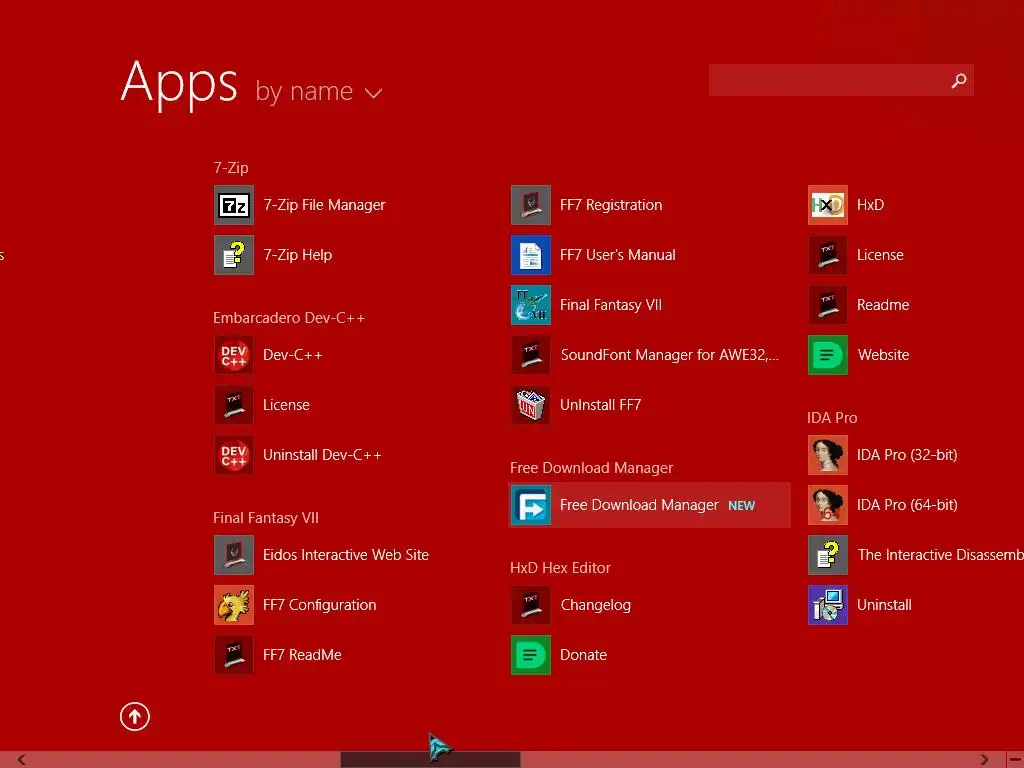Open HxD Changelog icon
The height and width of the screenshot is (768, 1024).
coord(531,605)
